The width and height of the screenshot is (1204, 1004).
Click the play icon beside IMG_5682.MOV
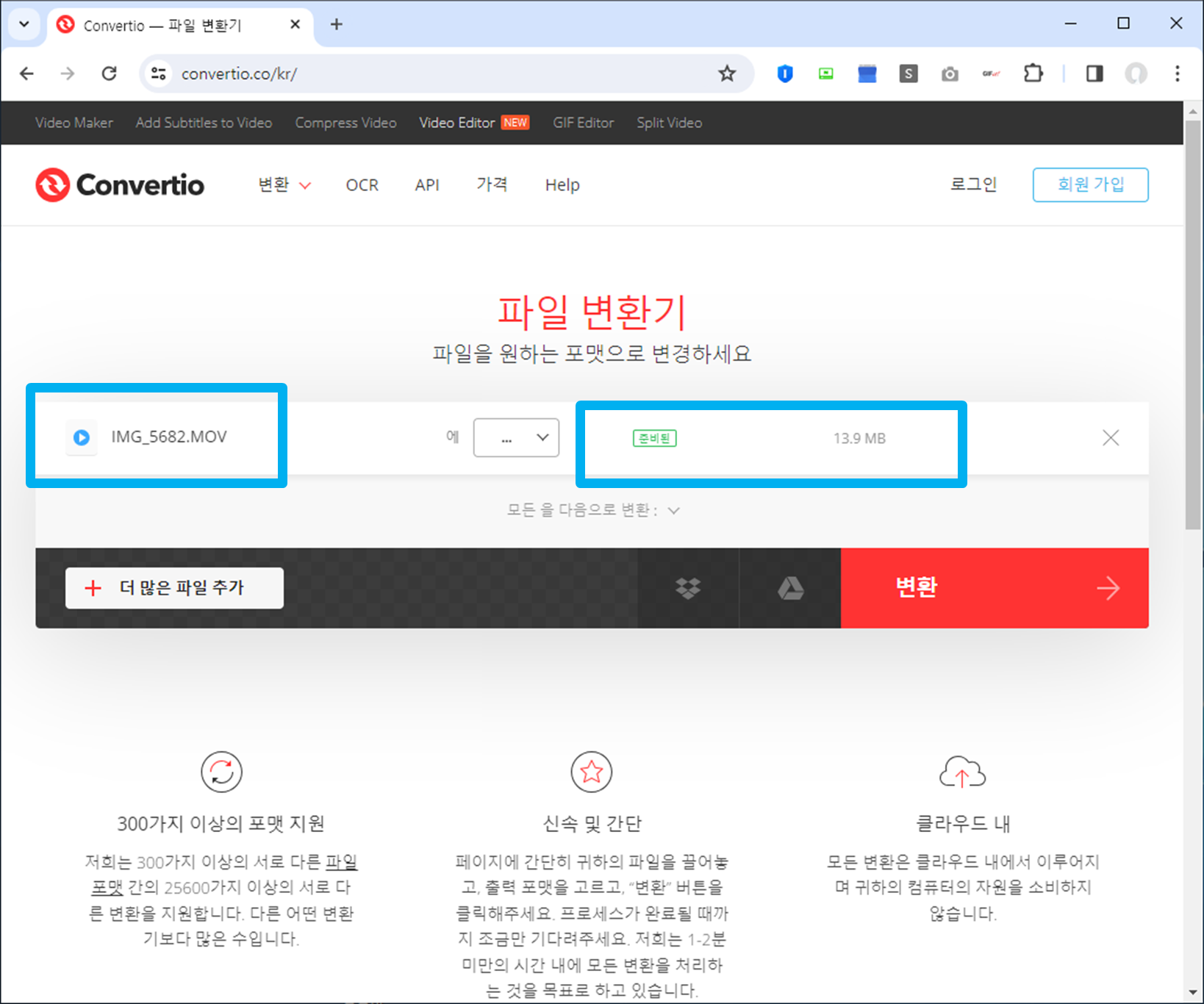tap(82, 437)
